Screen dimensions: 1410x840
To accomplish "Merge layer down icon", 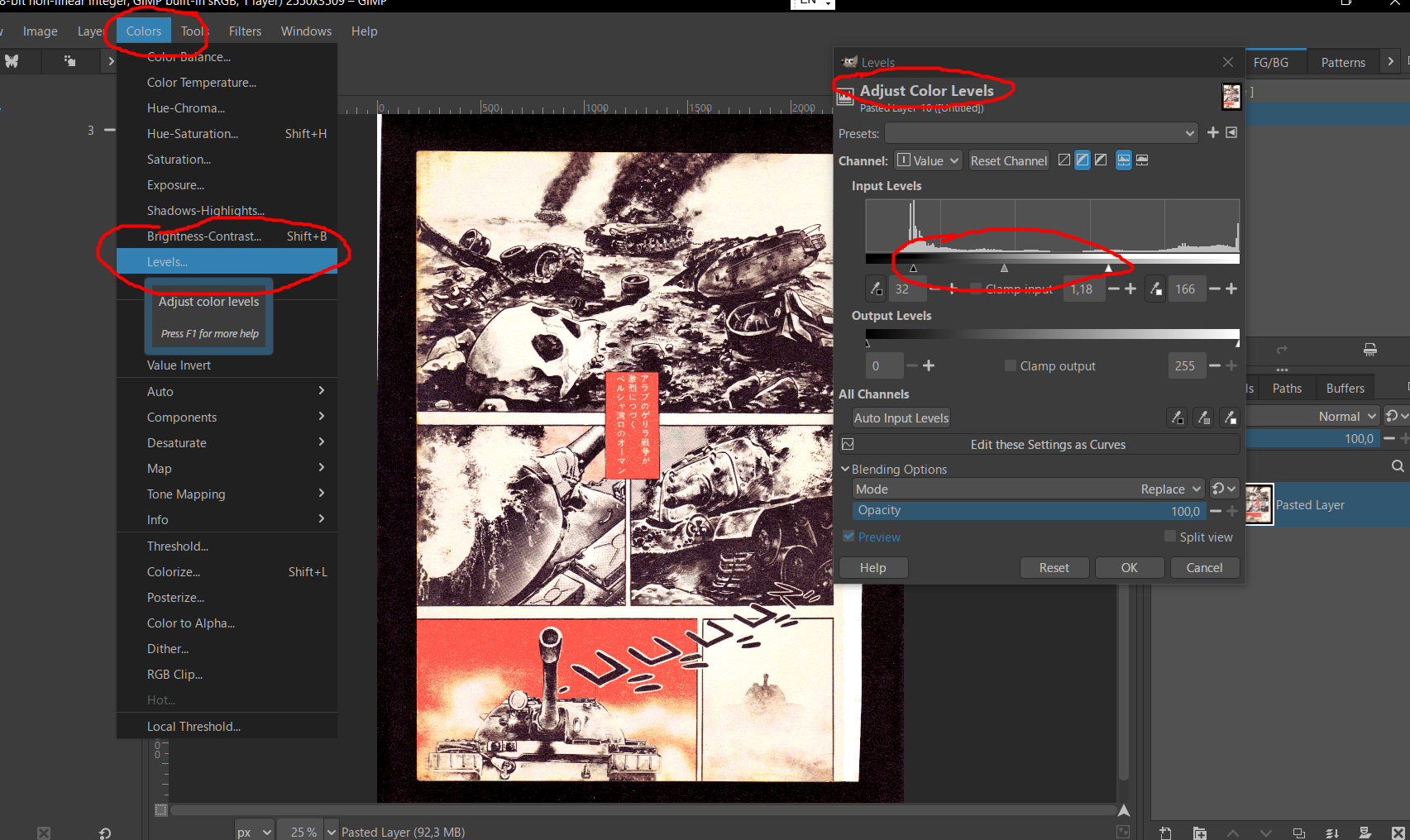I will pyautogui.click(x=1332, y=833).
